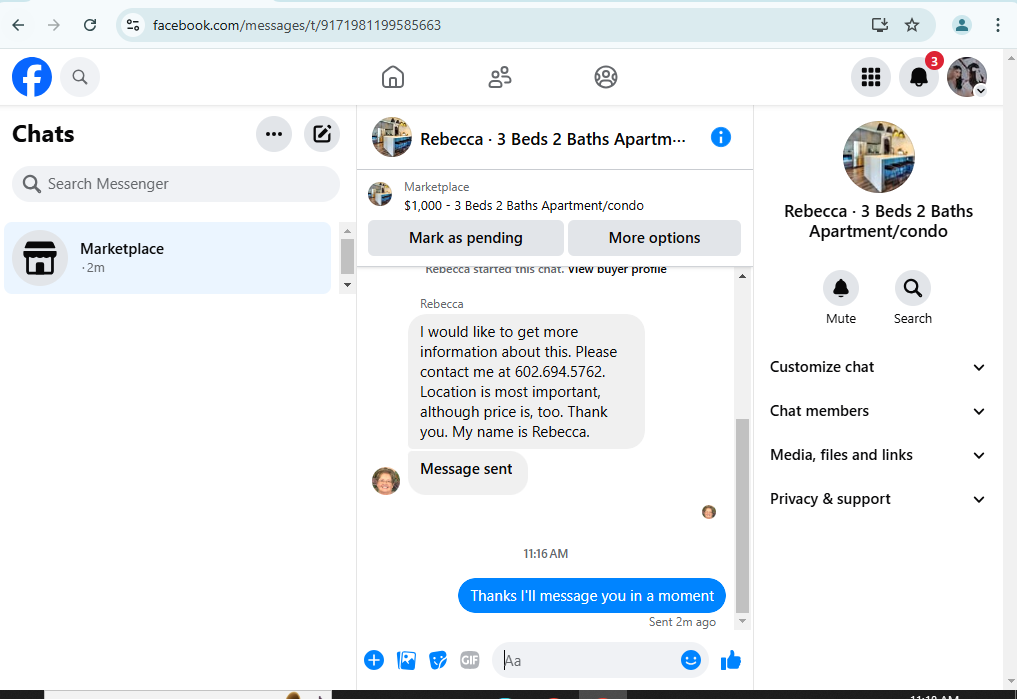
Task: Go back with browser back arrow
Action: click(x=18, y=25)
